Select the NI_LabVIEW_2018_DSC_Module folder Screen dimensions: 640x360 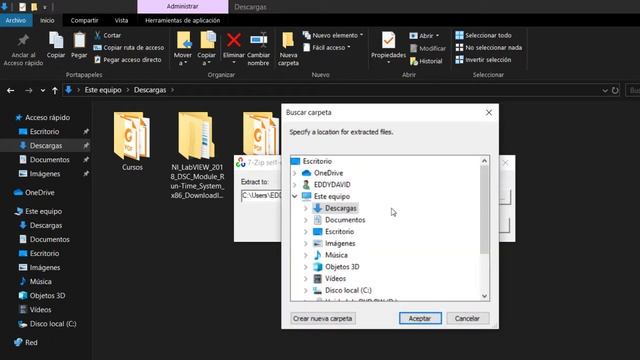pyautogui.click(x=197, y=156)
